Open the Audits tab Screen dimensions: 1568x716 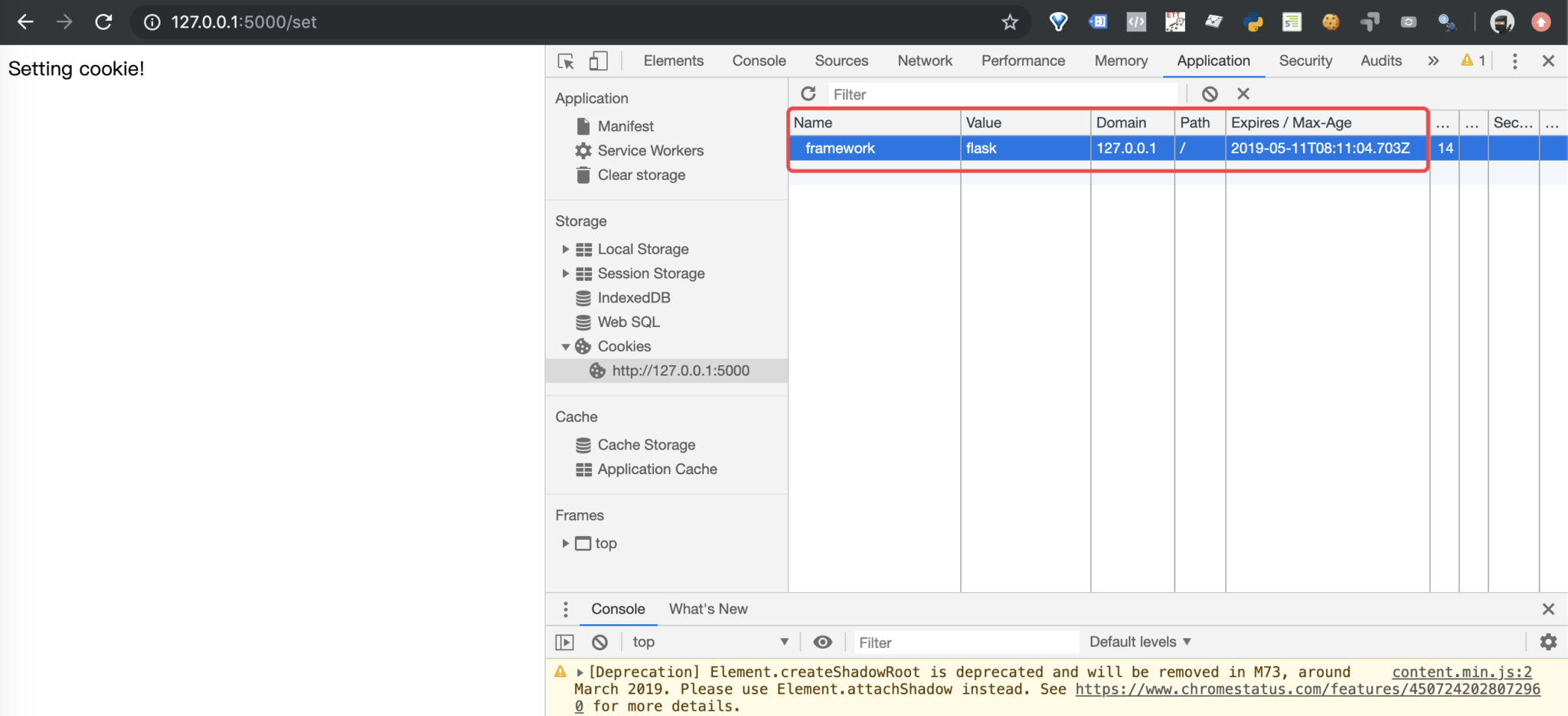(x=1381, y=60)
